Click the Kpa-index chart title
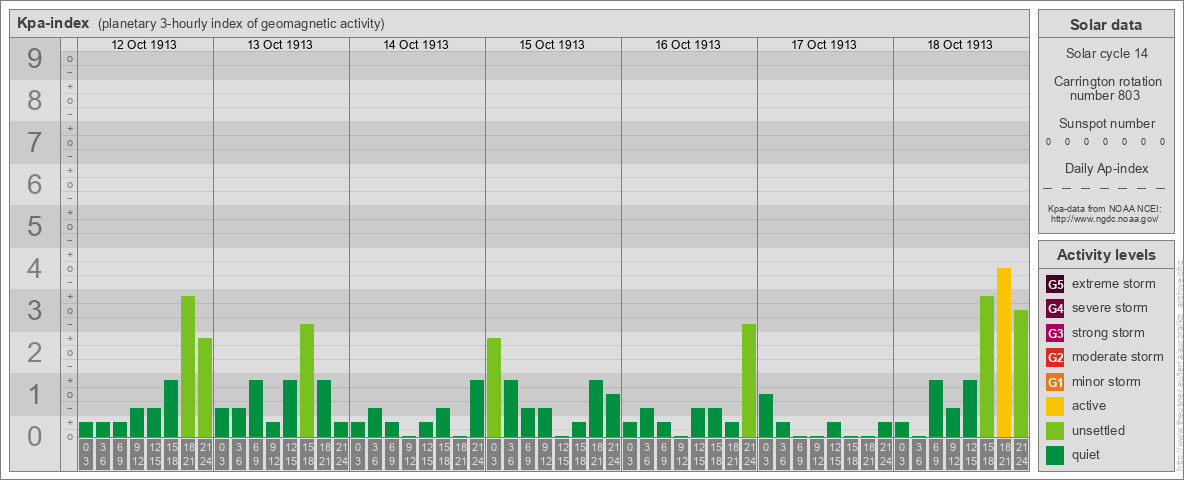This screenshot has height=480, width=1184. (53, 23)
